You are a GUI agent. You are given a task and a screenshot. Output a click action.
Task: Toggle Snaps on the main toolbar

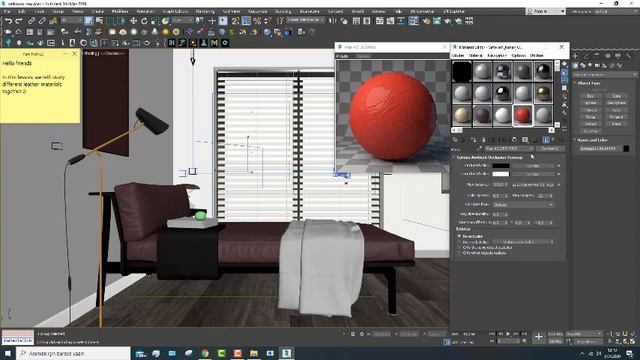(x=236, y=20)
